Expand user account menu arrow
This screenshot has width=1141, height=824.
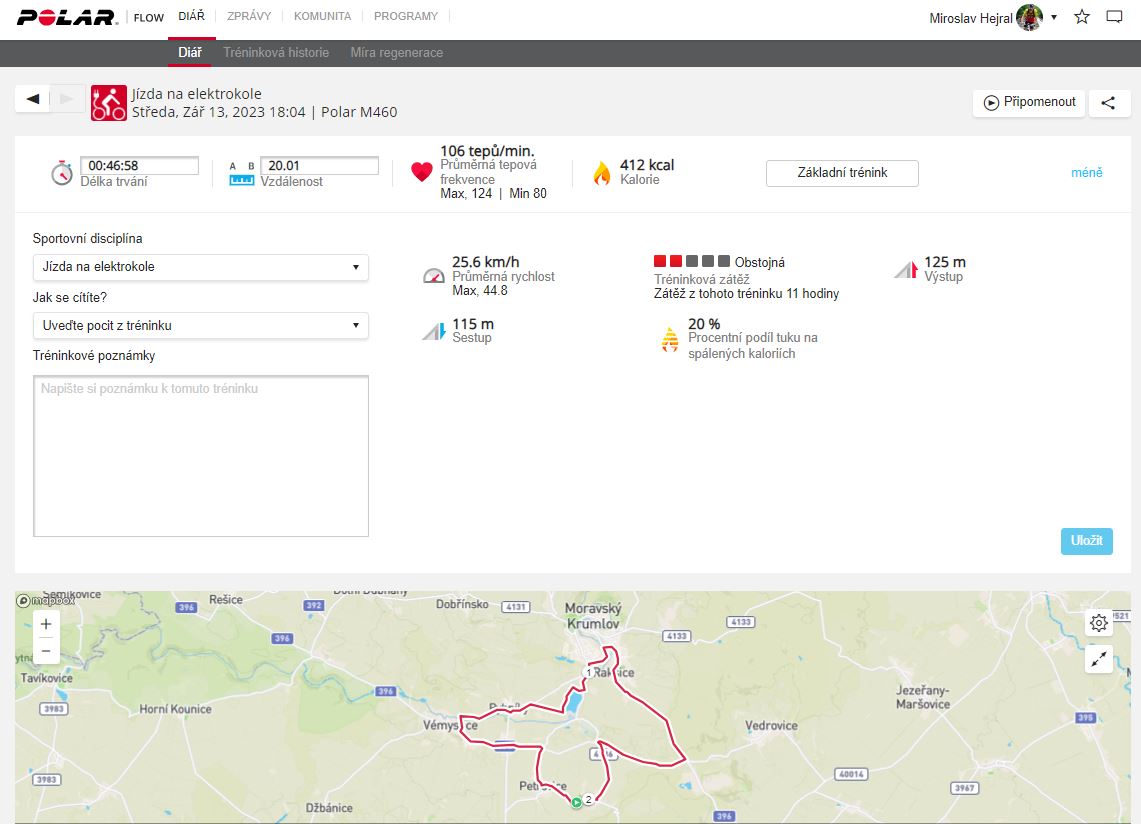(1054, 17)
